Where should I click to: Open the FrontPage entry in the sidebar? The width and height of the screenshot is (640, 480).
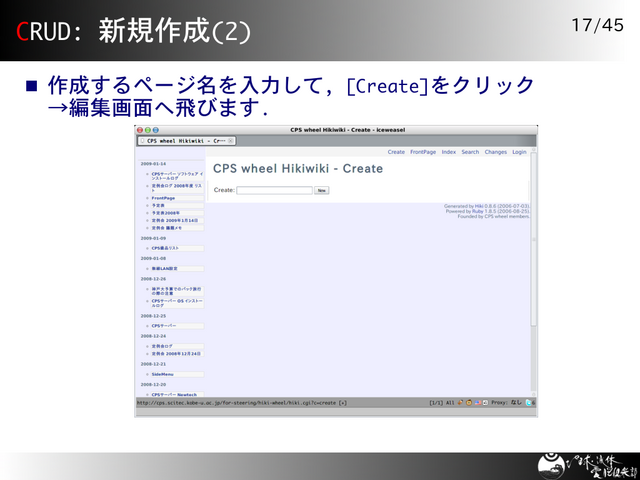point(163,198)
